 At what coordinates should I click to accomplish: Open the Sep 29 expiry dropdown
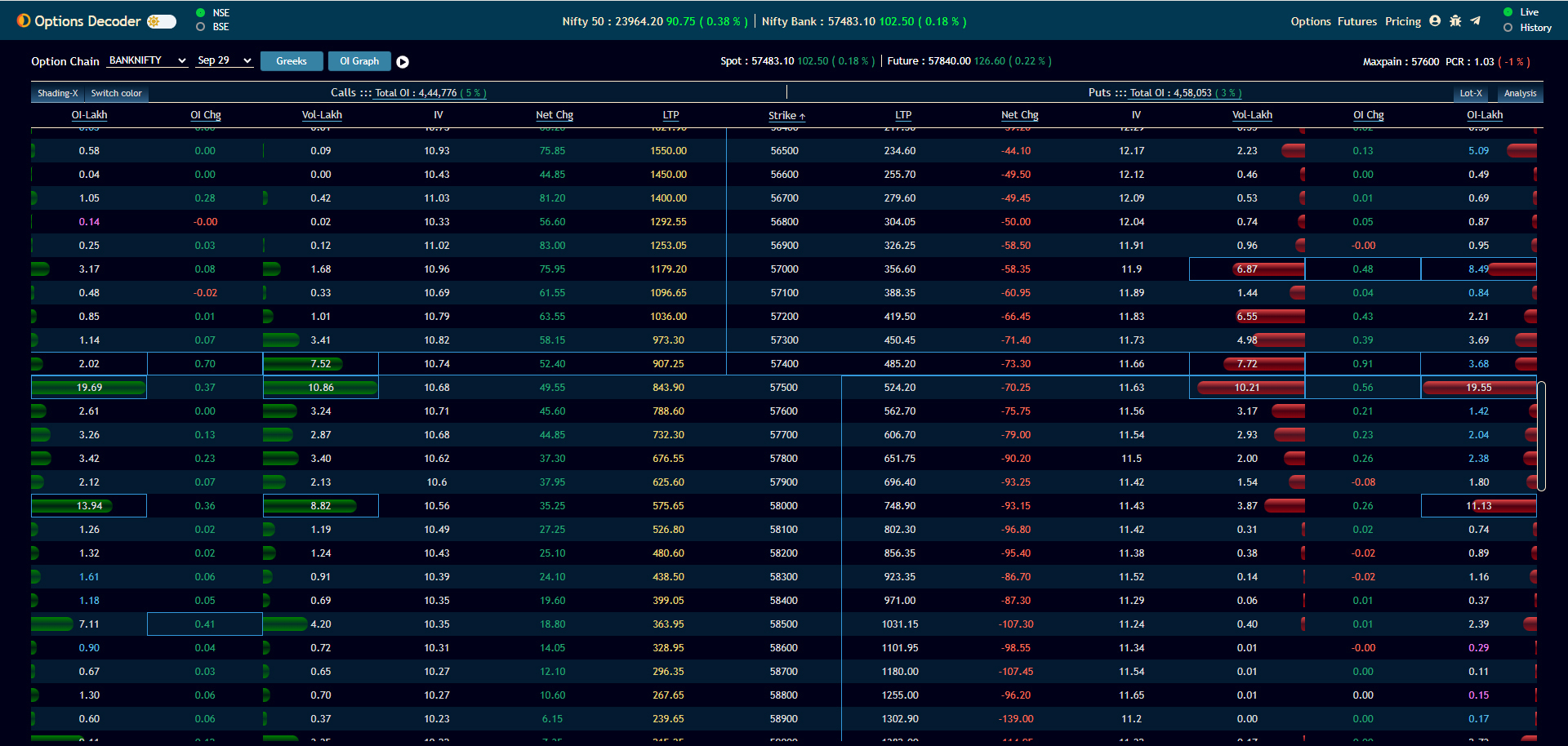(x=225, y=60)
